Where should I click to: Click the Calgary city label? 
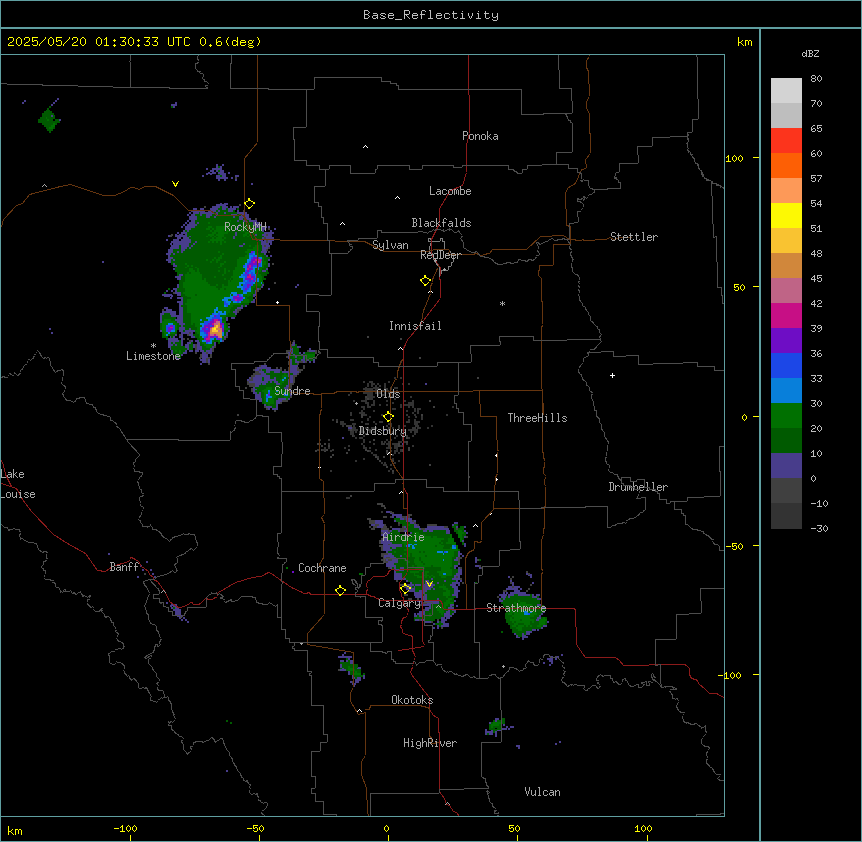point(399,603)
